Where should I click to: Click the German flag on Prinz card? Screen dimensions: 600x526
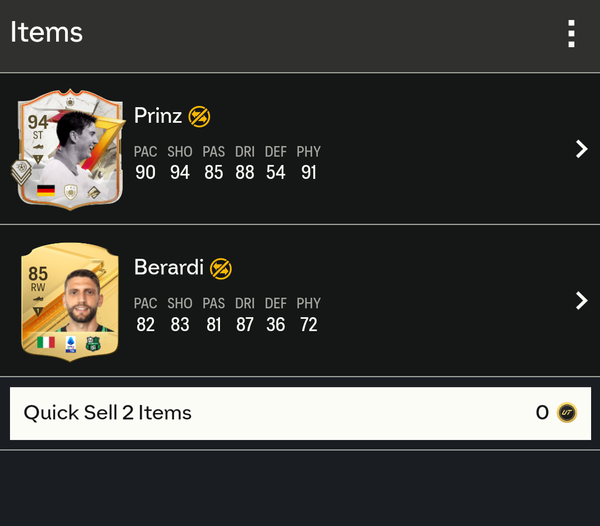point(46,191)
